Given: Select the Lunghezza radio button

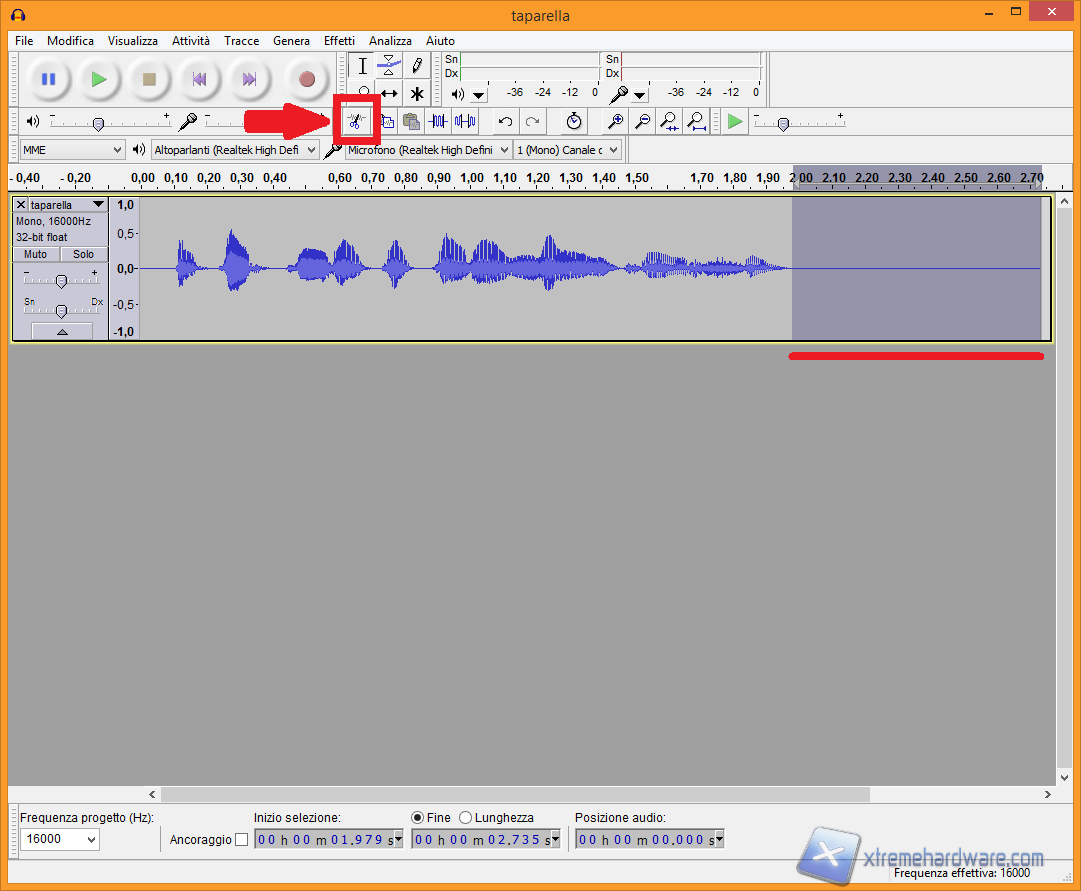Looking at the screenshot, I should tap(466, 817).
